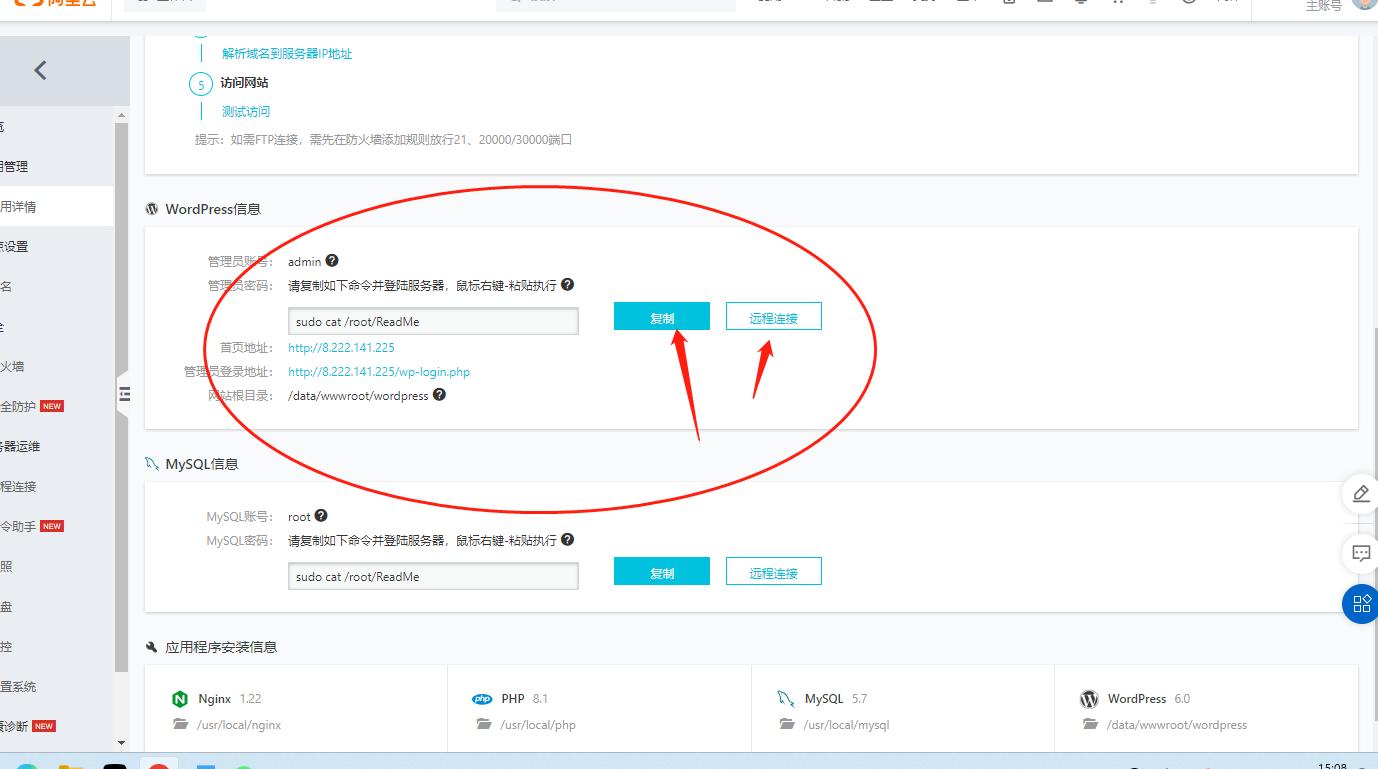Click the 测试访问 link

click(x=246, y=112)
